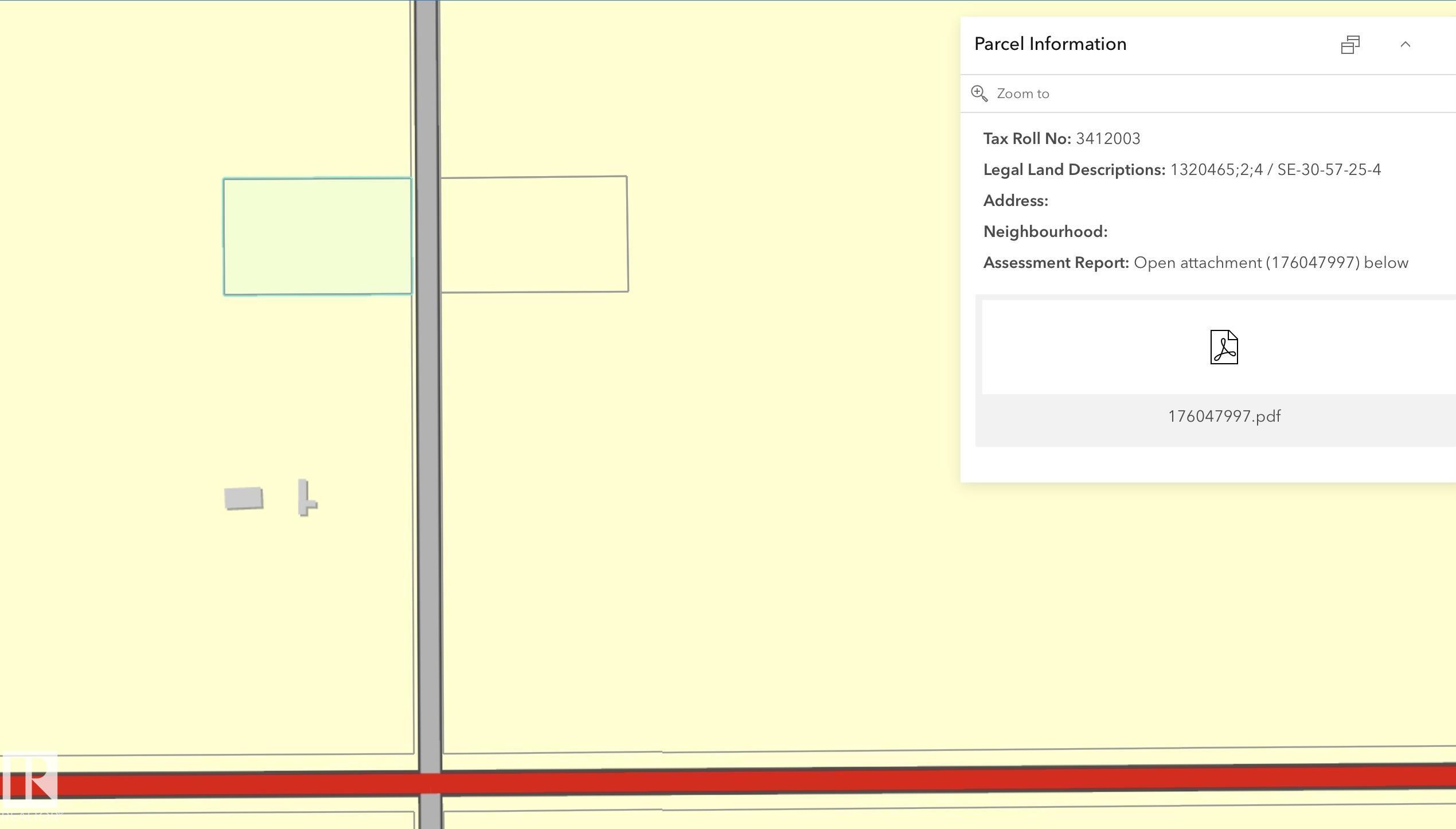This screenshot has height=829, width=1456.
Task: Click the red highway line
Action: click(860, 780)
